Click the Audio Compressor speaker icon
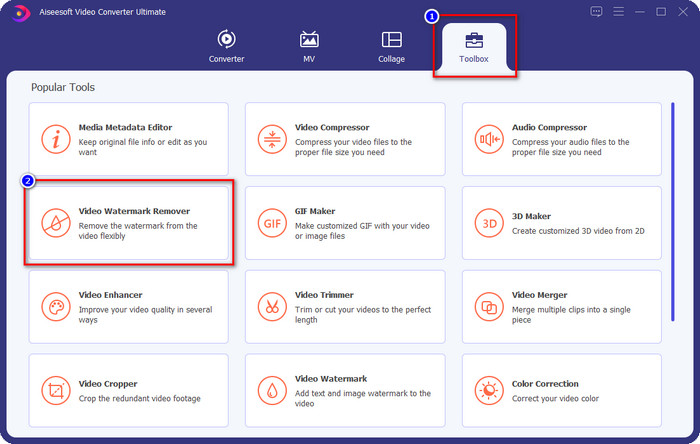The image size is (700, 444). pyautogui.click(x=488, y=138)
